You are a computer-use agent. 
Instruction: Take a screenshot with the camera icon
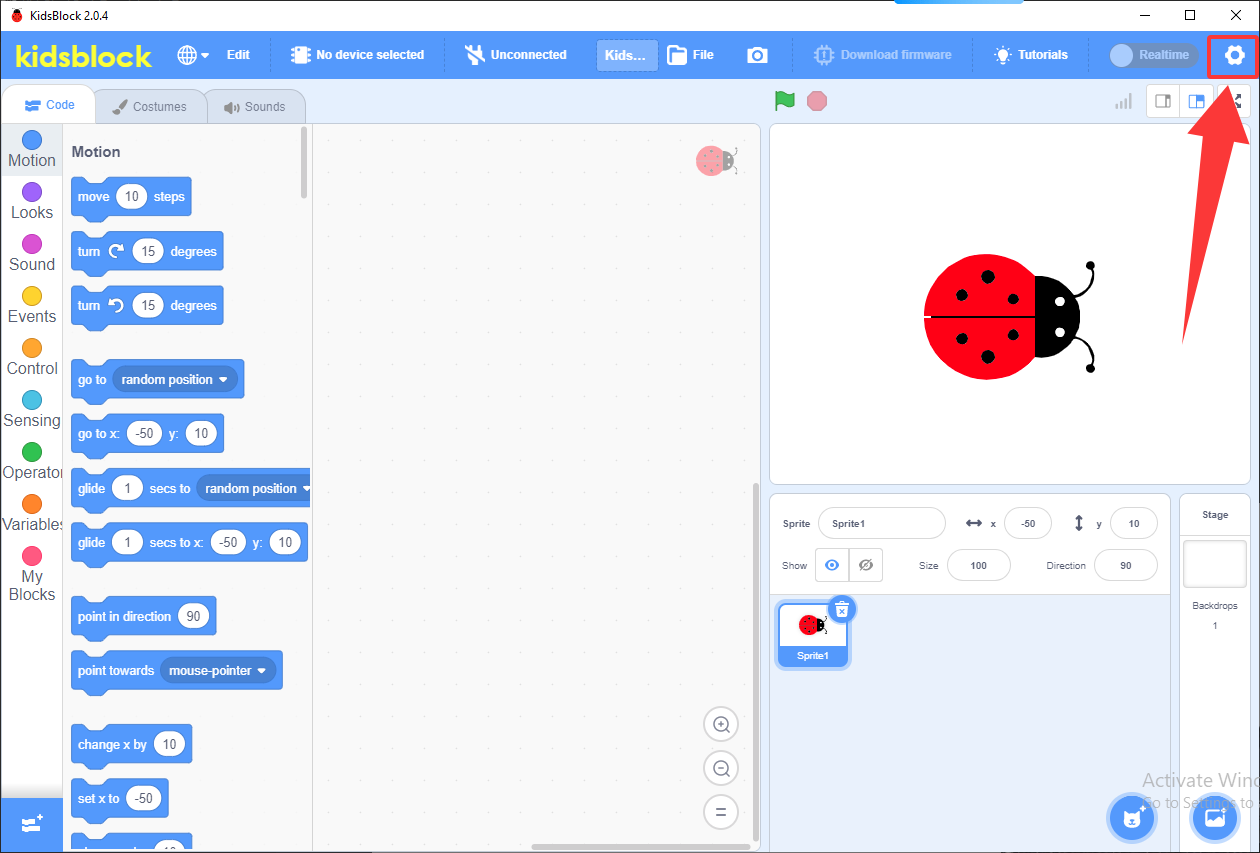(x=757, y=55)
